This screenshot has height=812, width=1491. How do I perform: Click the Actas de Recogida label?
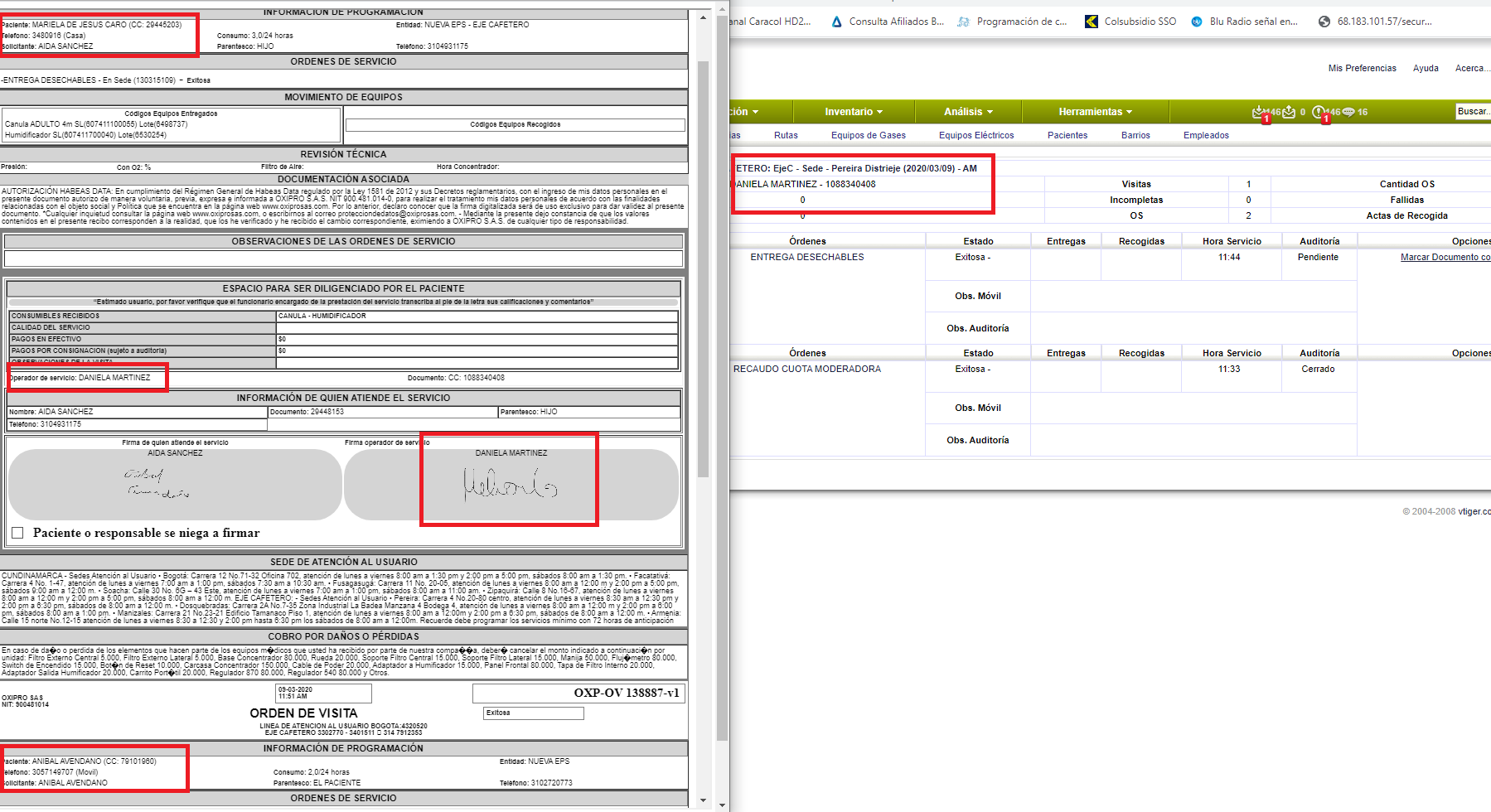pyautogui.click(x=1406, y=215)
